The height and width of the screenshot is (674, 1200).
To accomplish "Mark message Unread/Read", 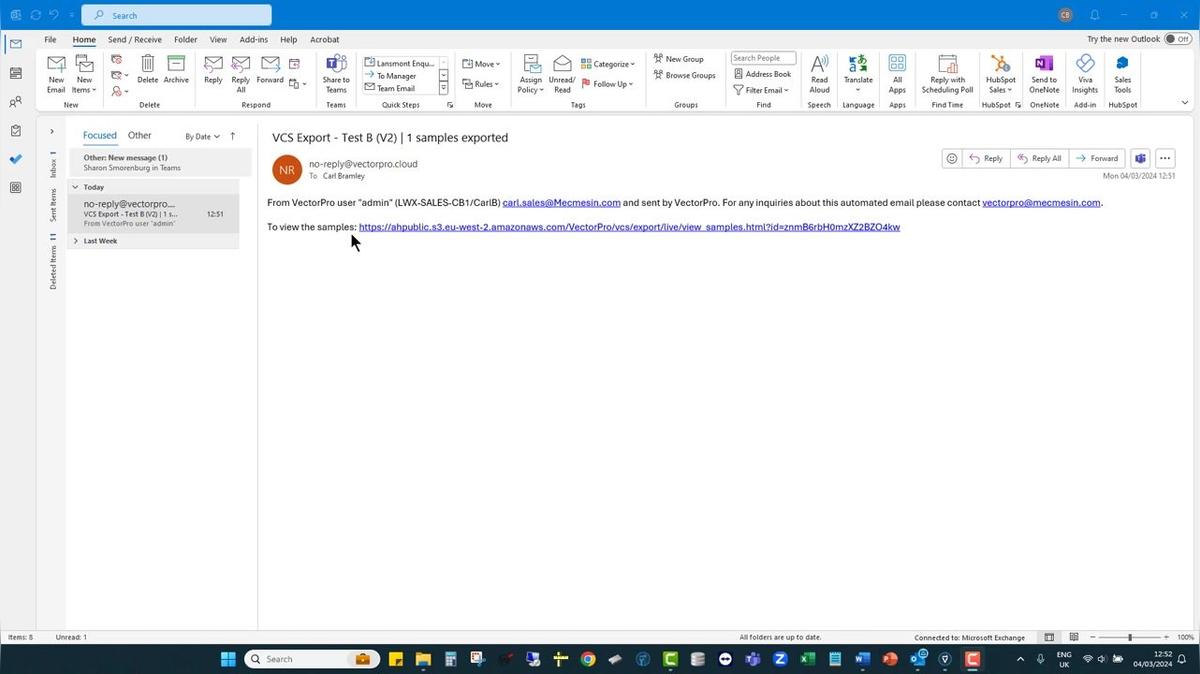I will (562, 74).
